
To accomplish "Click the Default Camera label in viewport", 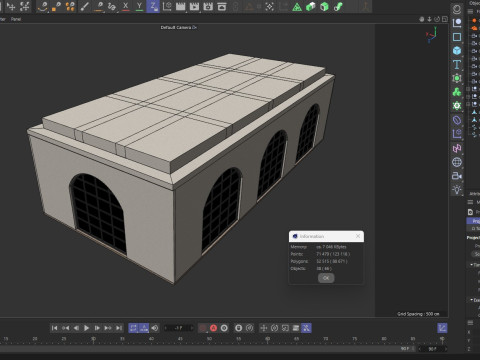I will pos(176,27).
